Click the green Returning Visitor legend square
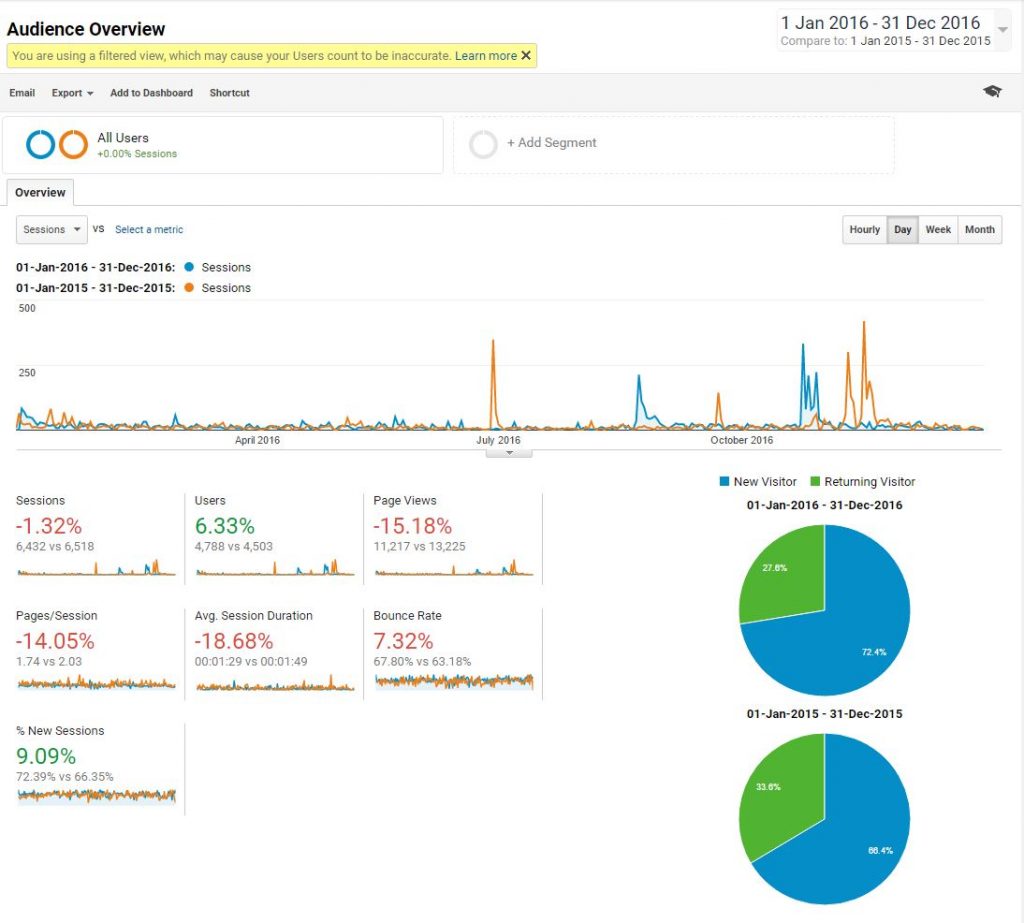The width and height of the screenshot is (1024, 923). pyautogui.click(x=814, y=481)
